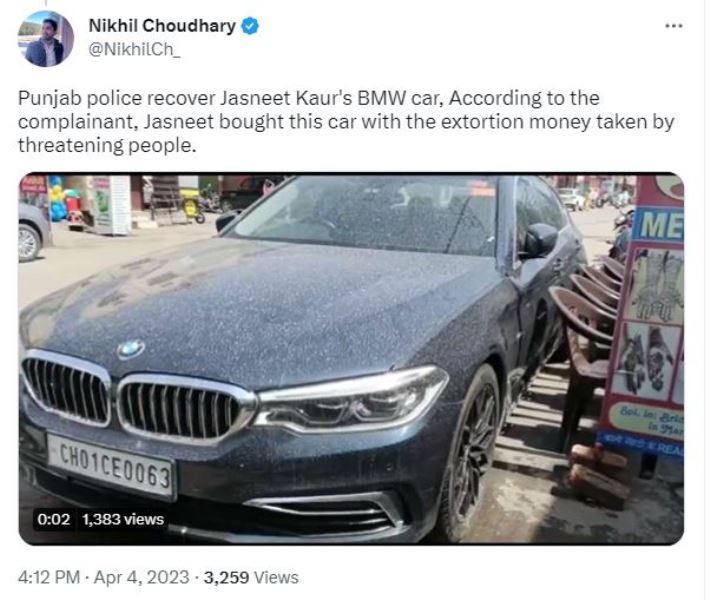Click the 0:02 video duration label
Screen dimensions: 710x600
click(54, 519)
